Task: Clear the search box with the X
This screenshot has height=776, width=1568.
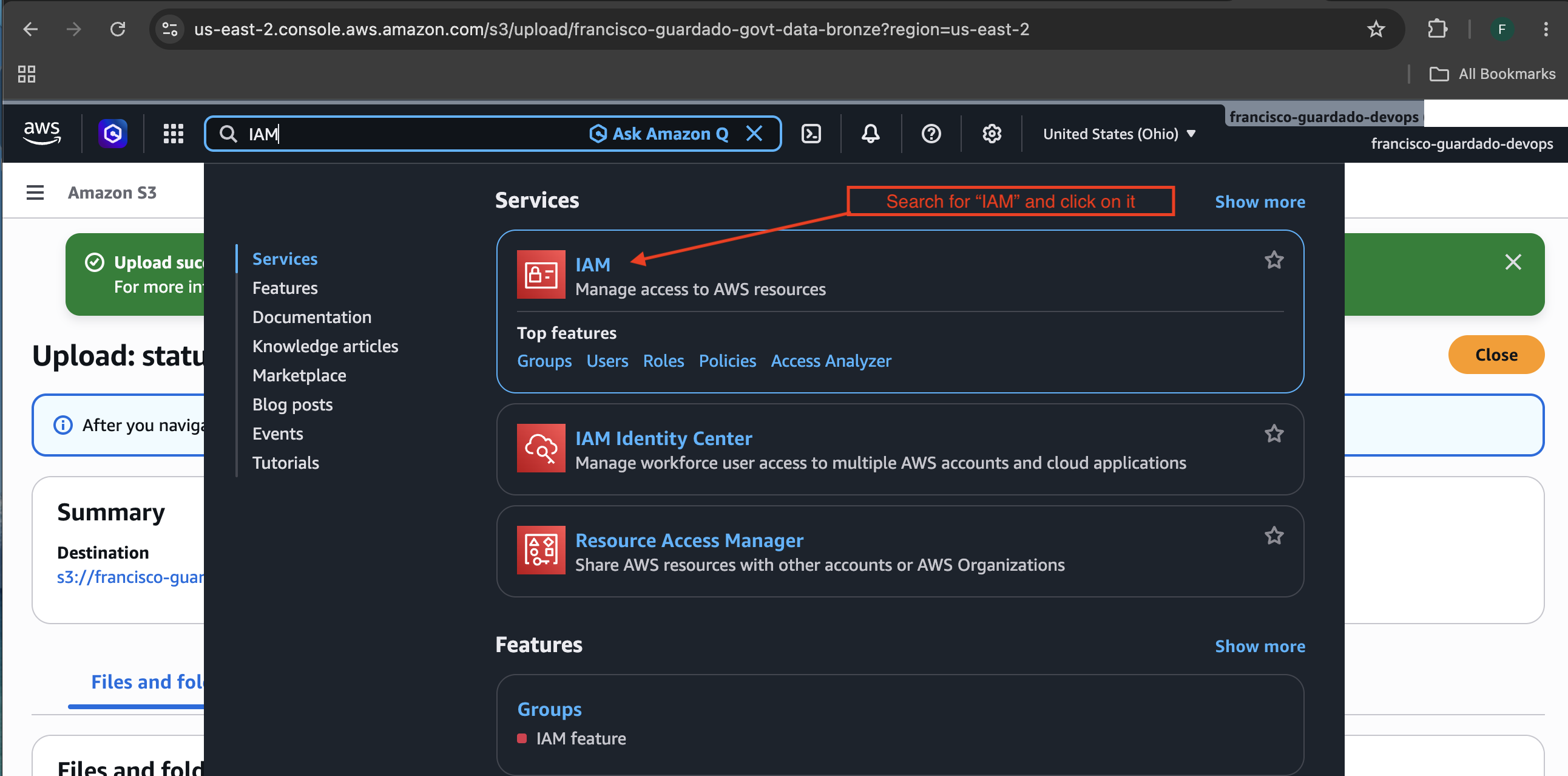Action: [x=754, y=134]
